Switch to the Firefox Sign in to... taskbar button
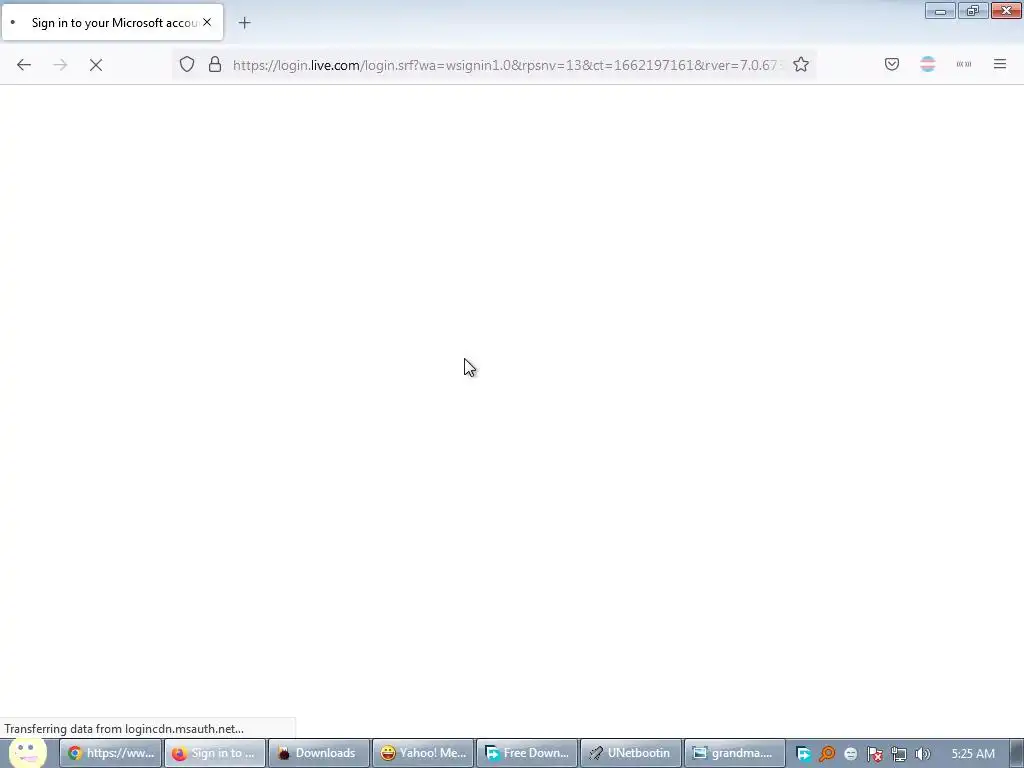This screenshot has width=1024, height=768. [x=215, y=753]
